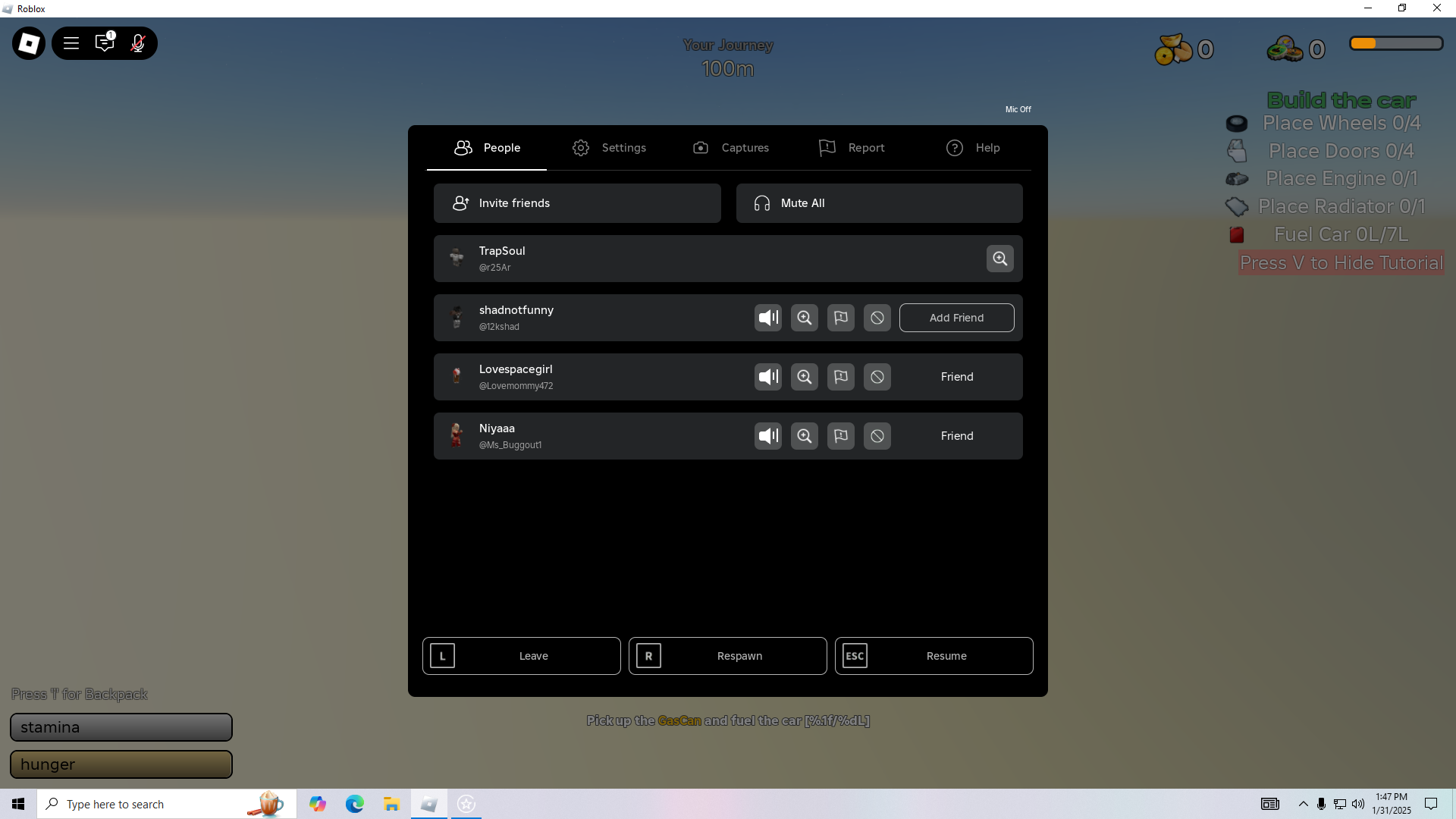The height and width of the screenshot is (819, 1456).
Task: Click the Roblox taskbar icon
Action: [x=429, y=804]
